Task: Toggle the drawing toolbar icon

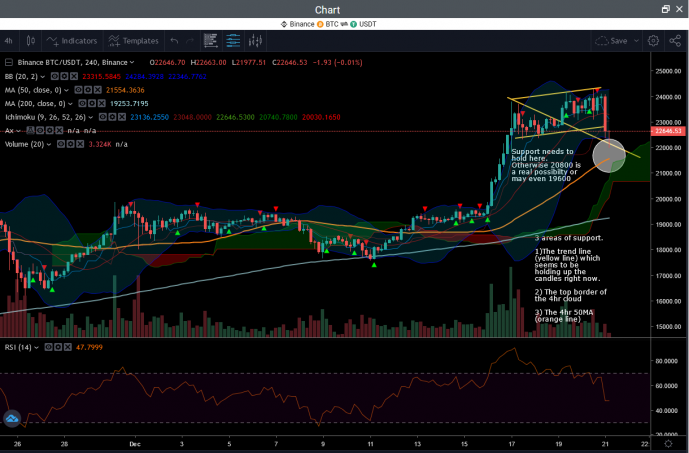Action: coord(211,41)
